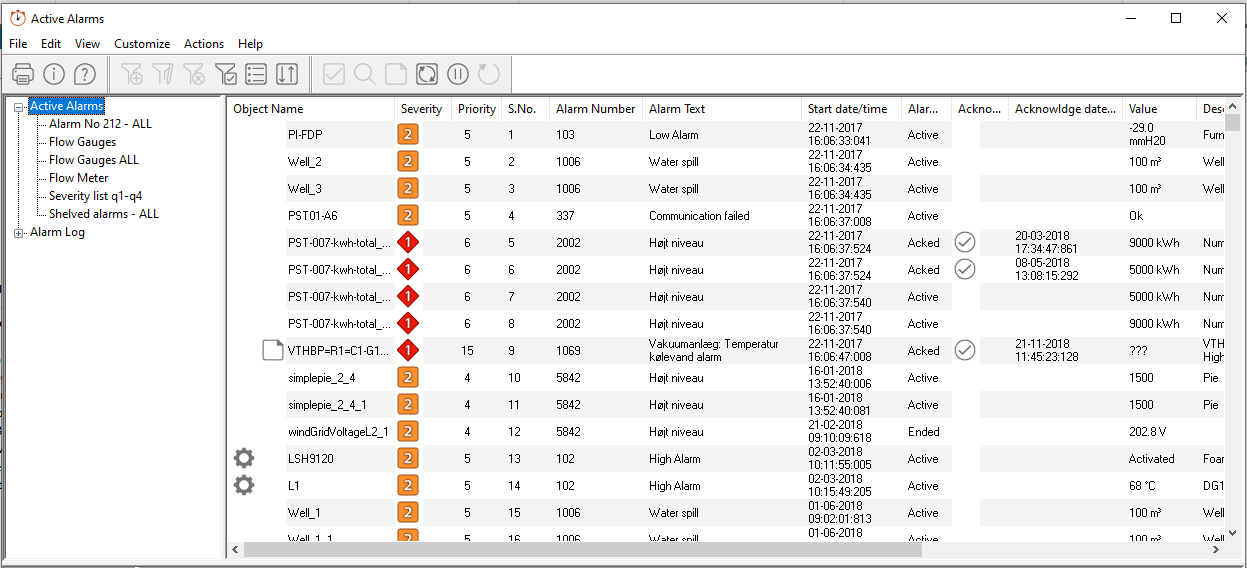
Task: Click the vertical scrollbar up arrow
Action: [x=1235, y=106]
